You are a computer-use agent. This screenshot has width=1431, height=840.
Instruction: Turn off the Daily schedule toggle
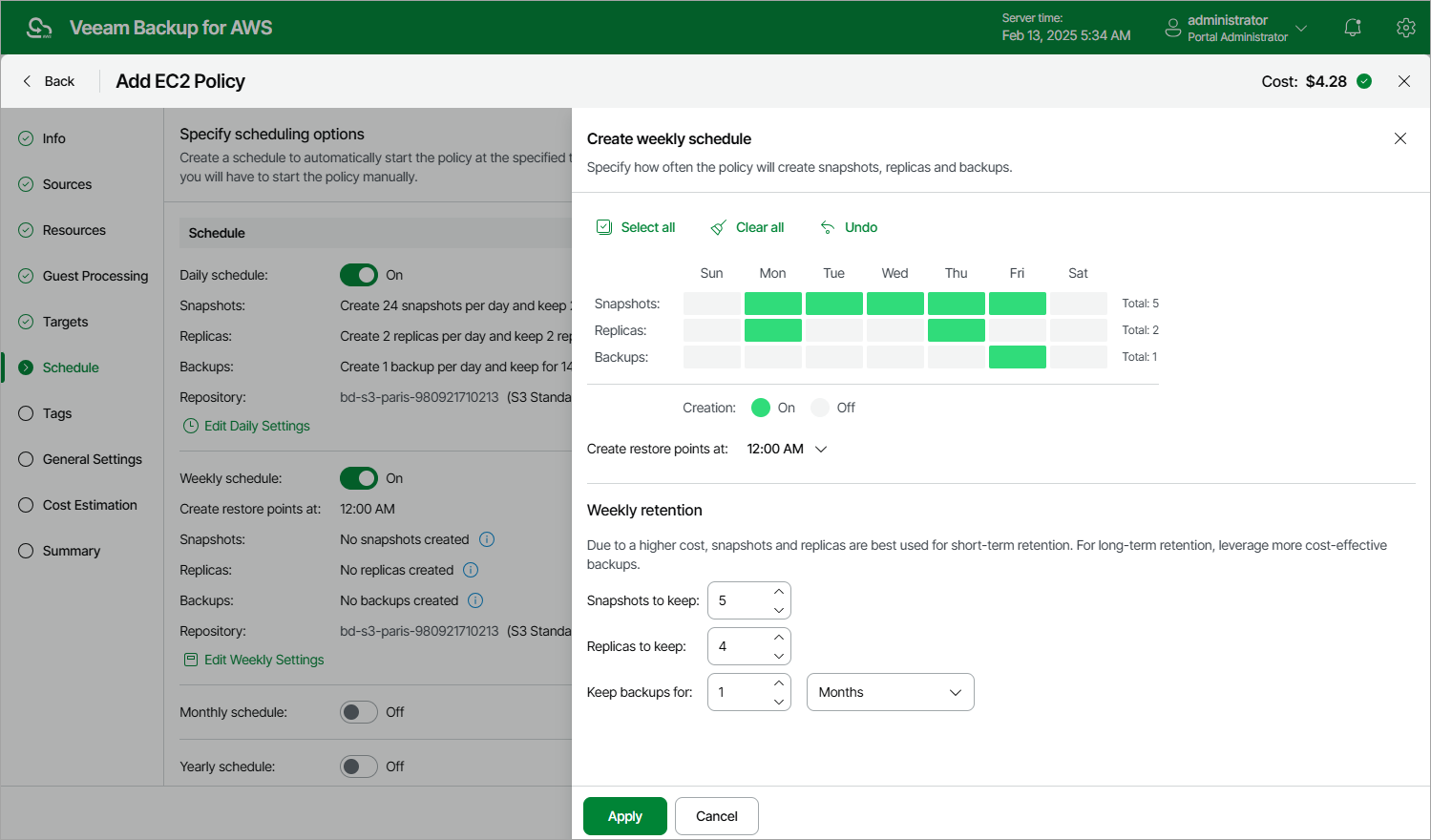tap(359, 274)
